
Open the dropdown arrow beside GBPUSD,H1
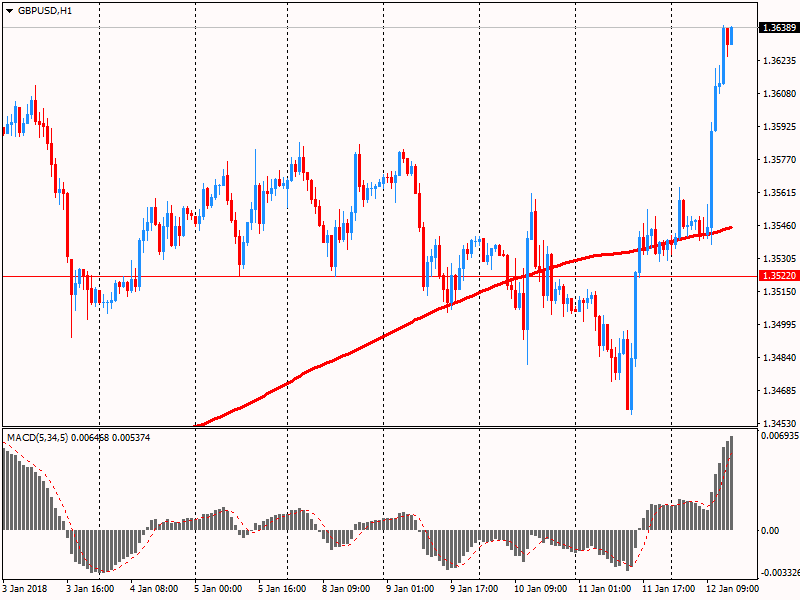click(9, 10)
